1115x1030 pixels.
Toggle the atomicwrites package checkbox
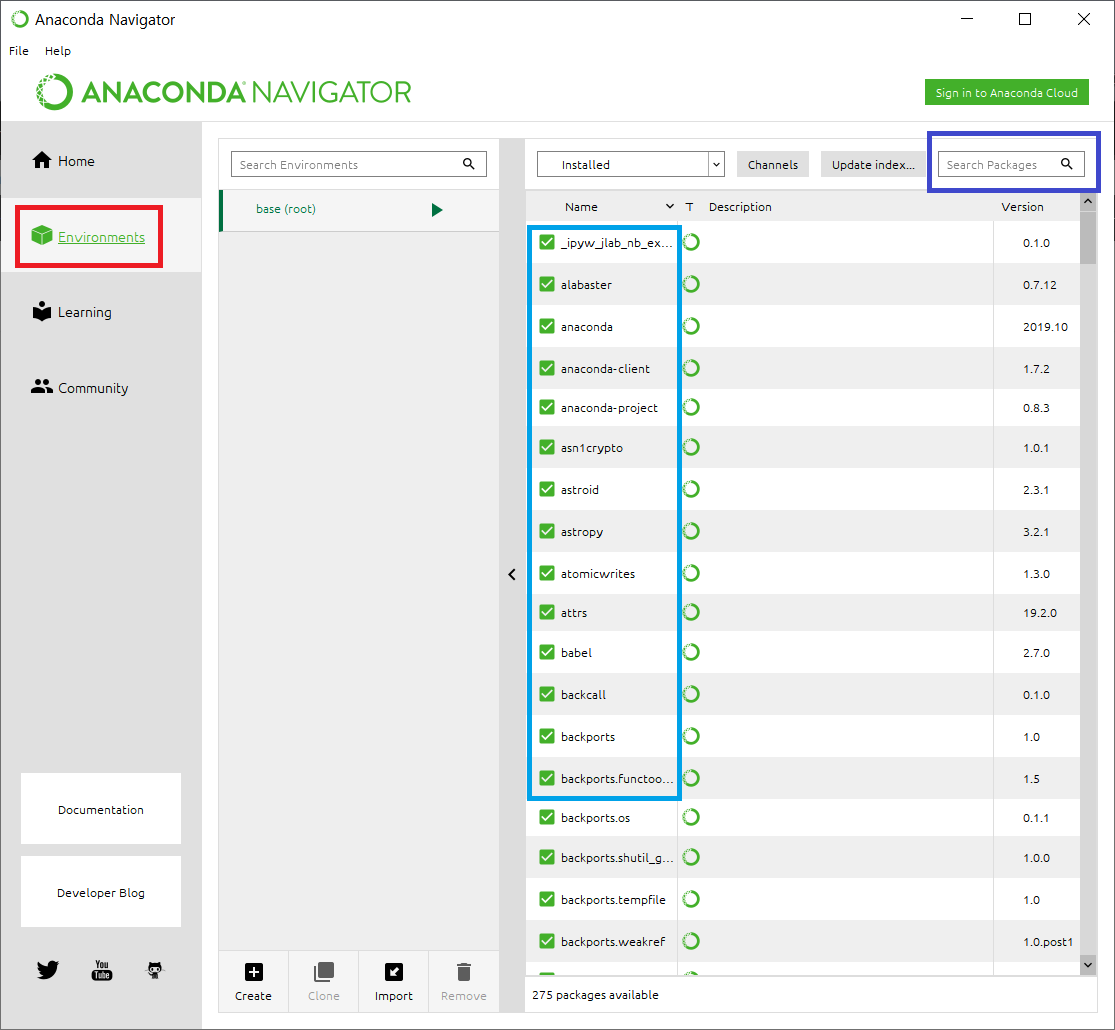tap(547, 573)
